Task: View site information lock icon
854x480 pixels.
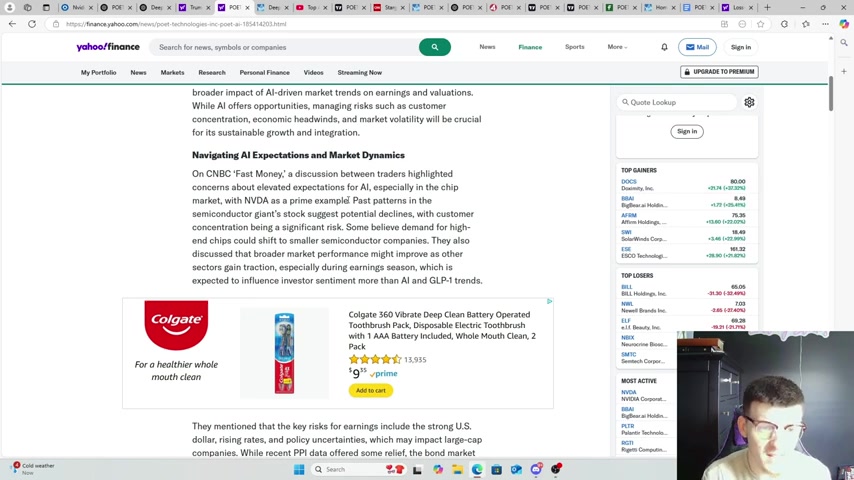Action: (x=56, y=24)
